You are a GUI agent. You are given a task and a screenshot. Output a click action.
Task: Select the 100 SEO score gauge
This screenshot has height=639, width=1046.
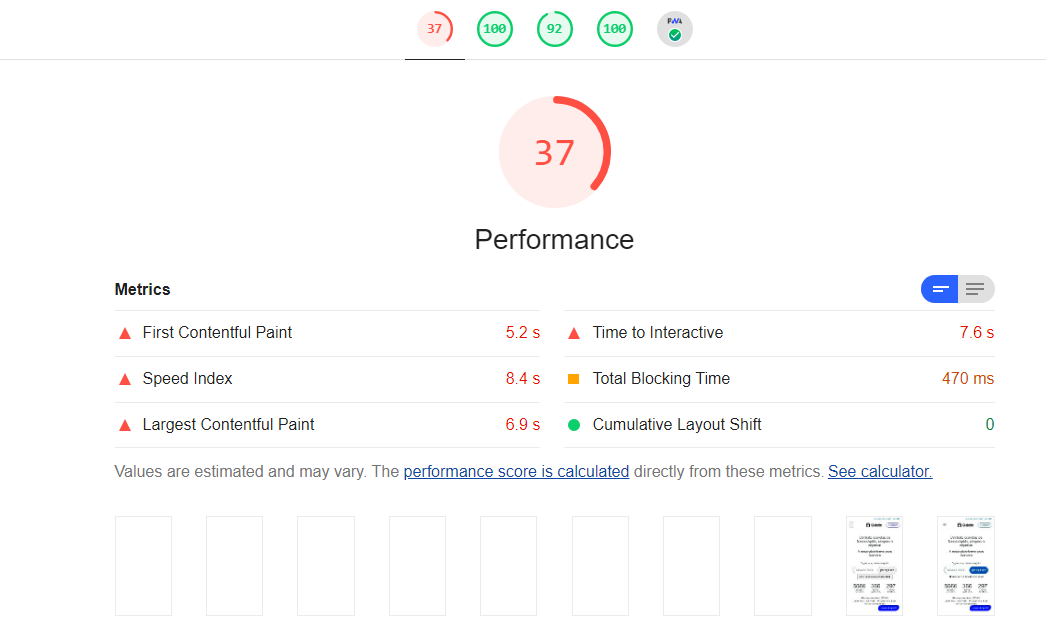point(615,29)
